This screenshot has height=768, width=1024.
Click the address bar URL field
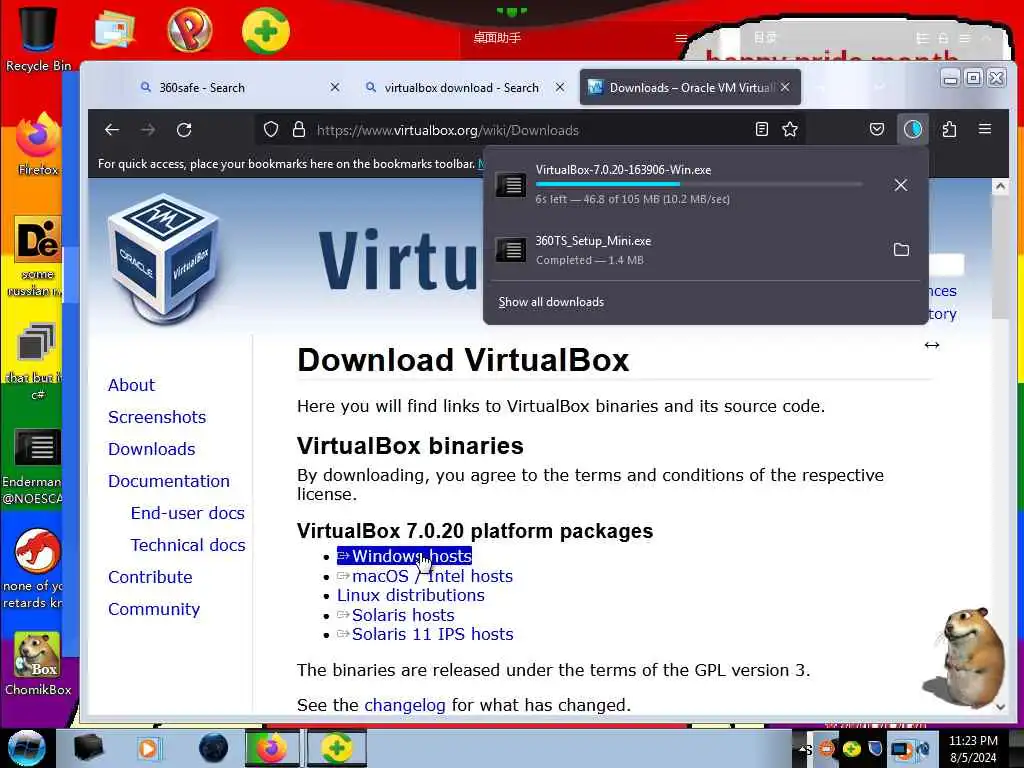[530, 129]
